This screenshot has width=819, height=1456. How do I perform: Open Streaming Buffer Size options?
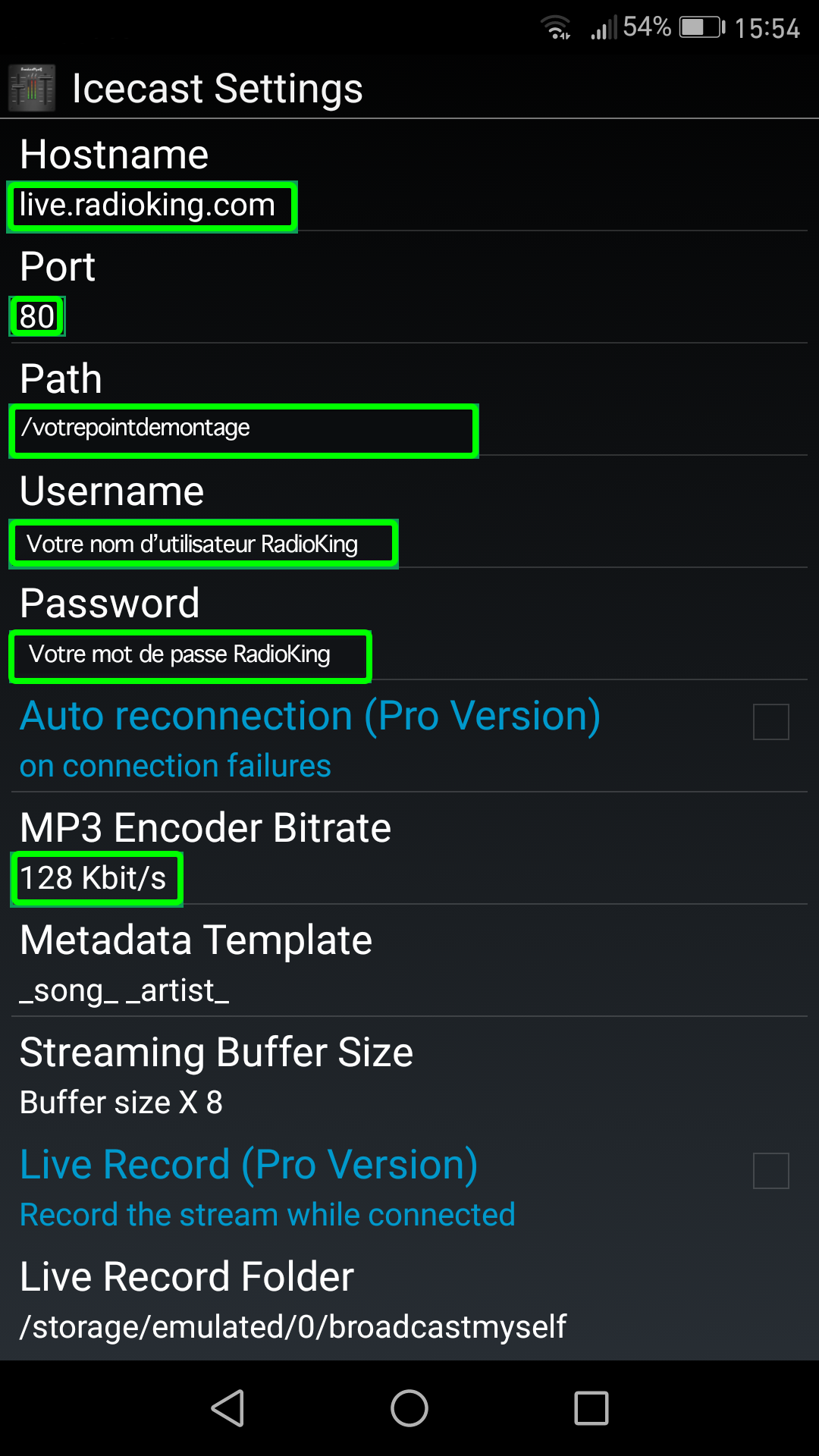(409, 1073)
